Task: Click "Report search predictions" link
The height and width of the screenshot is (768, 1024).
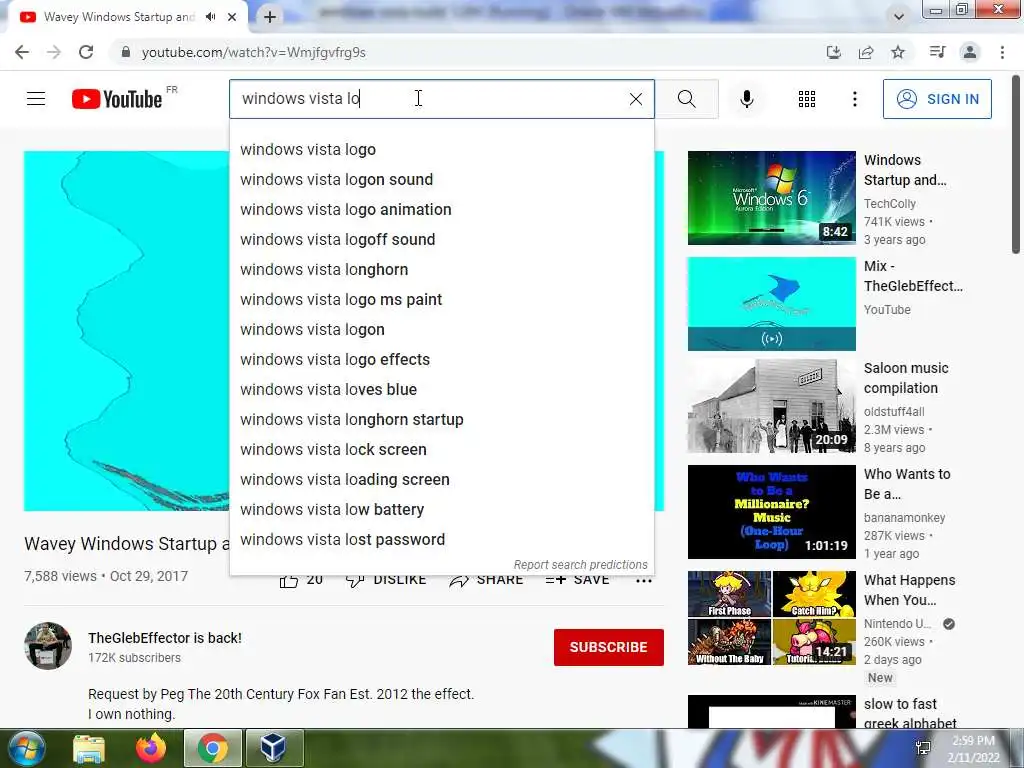Action: pos(580,564)
